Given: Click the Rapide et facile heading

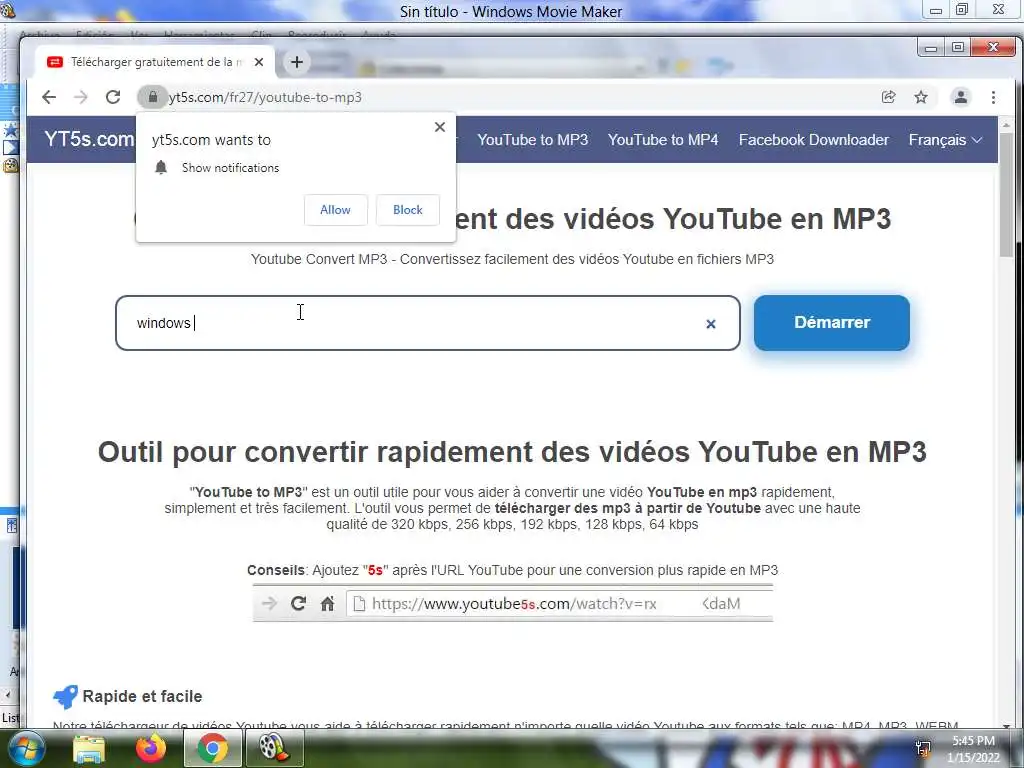Looking at the screenshot, I should 142,696.
